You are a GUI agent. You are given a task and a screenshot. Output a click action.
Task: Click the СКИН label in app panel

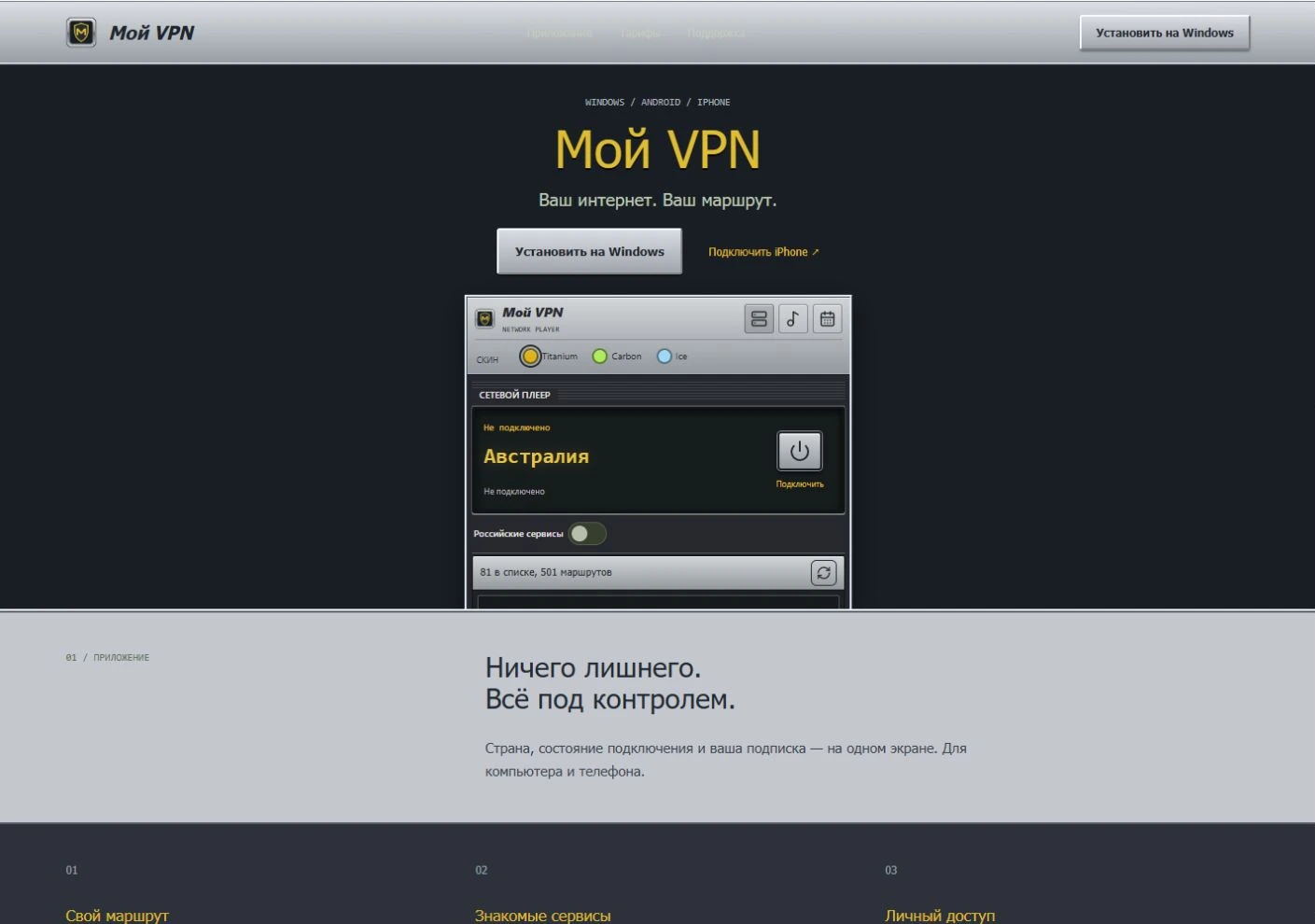tap(487, 359)
